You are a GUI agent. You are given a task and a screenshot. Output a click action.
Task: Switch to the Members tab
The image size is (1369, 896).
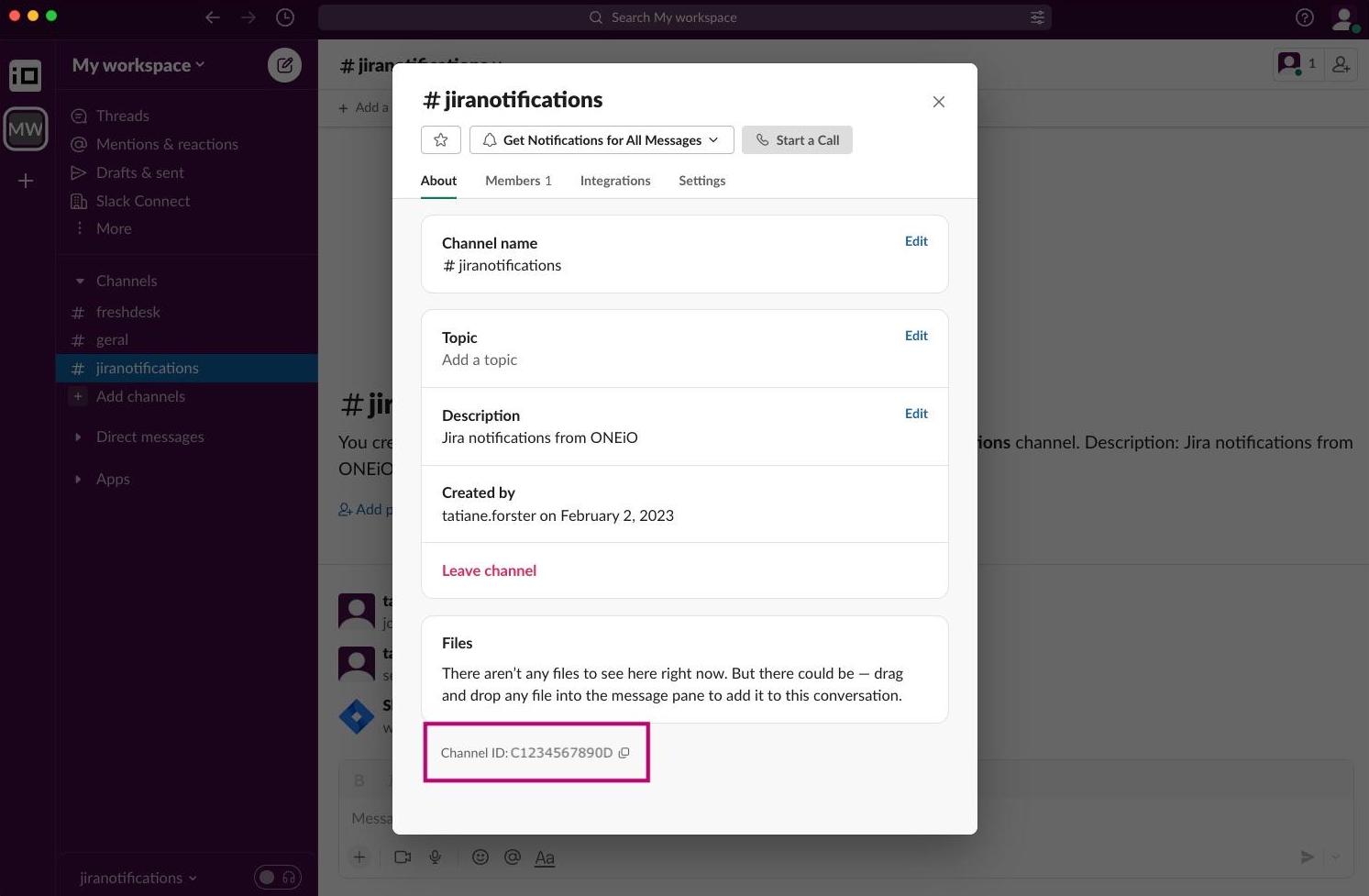click(x=518, y=181)
